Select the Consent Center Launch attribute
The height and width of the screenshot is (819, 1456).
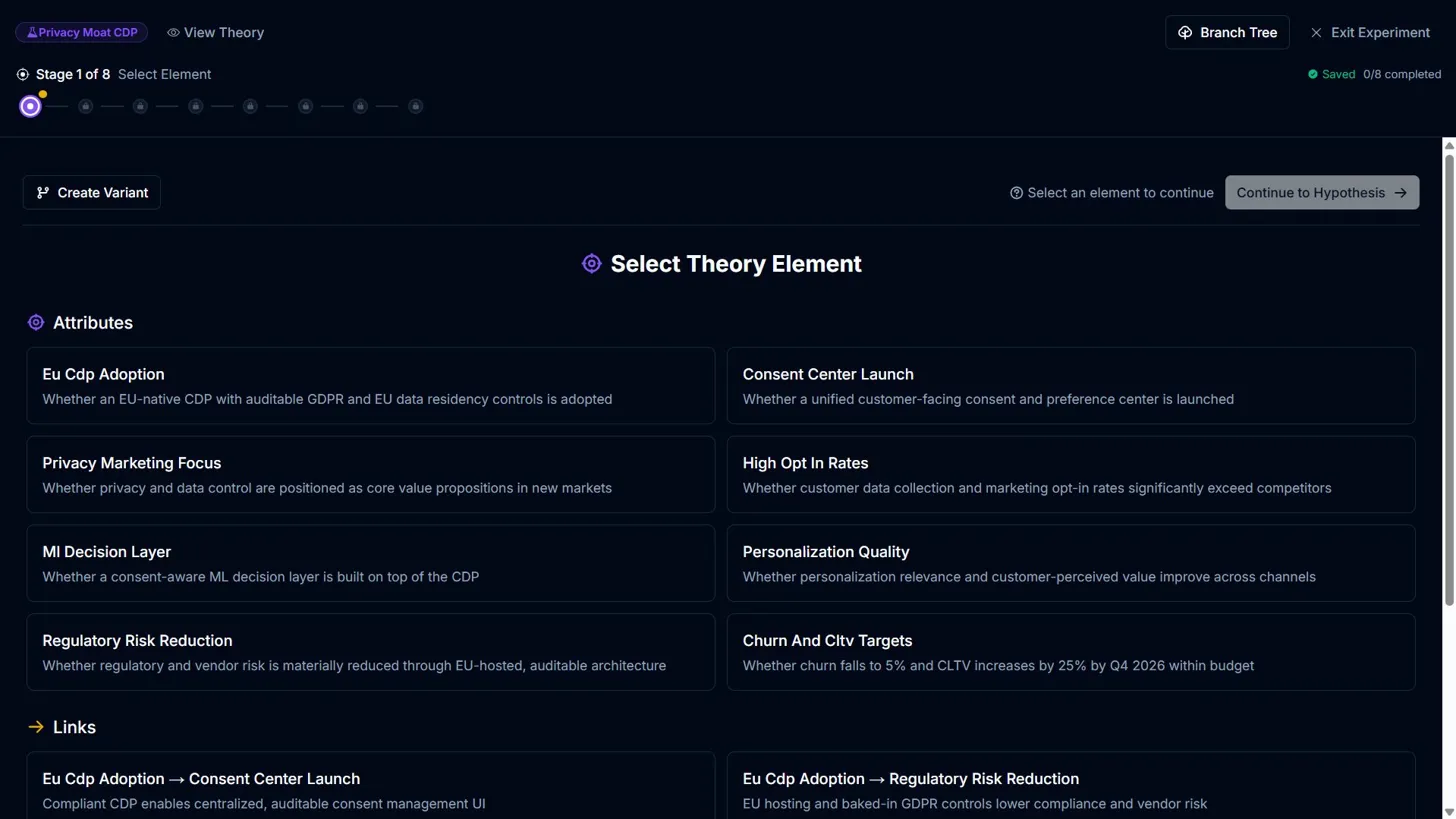[x=1070, y=386]
